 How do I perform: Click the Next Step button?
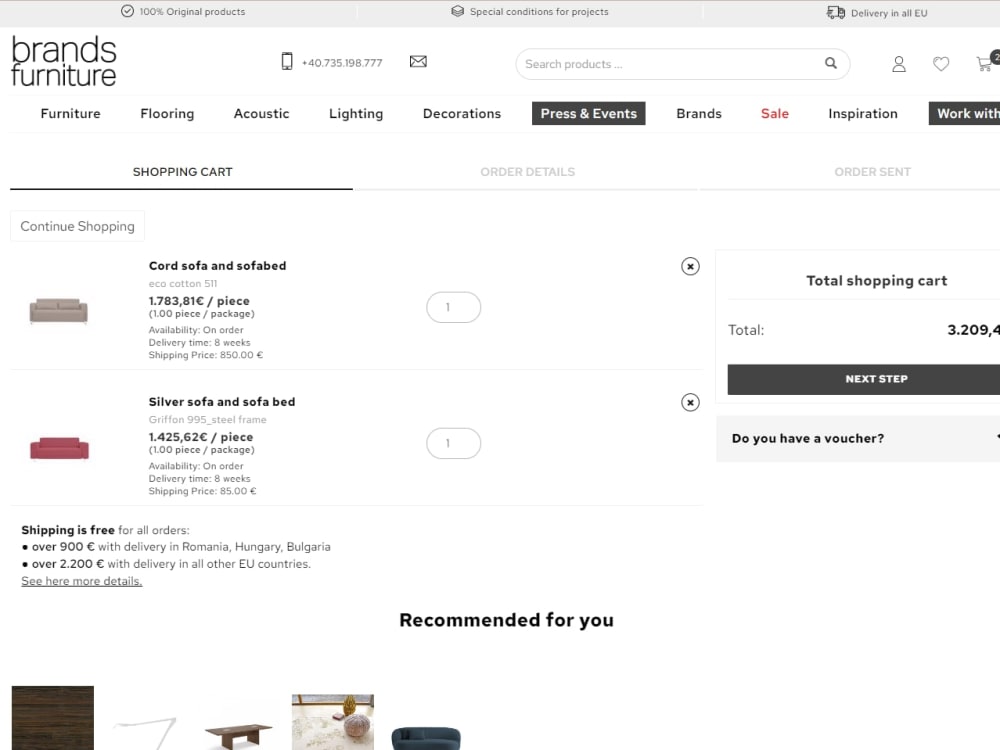coord(864,379)
